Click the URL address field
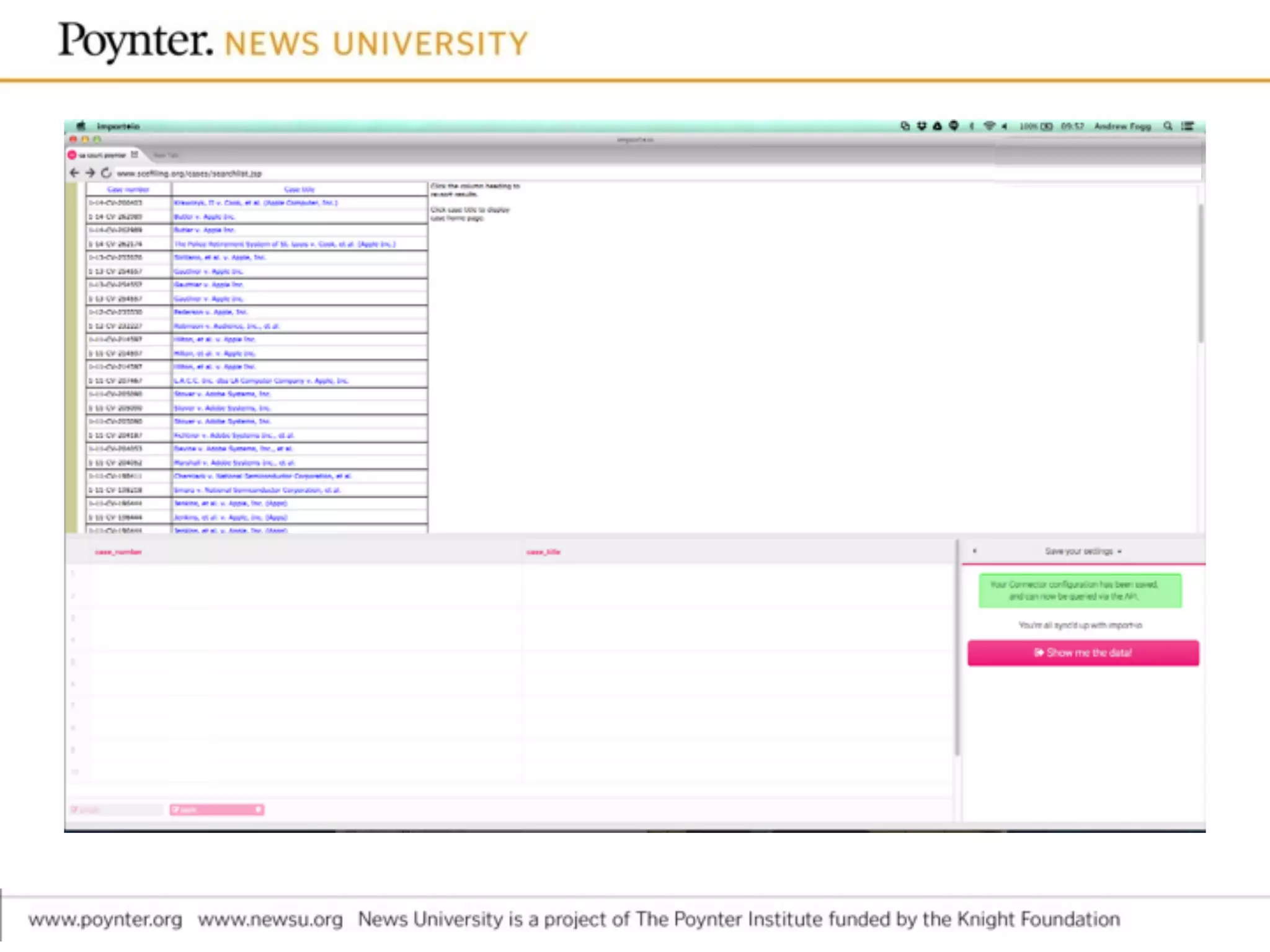This screenshot has width=1270, height=952. click(x=189, y=173)
